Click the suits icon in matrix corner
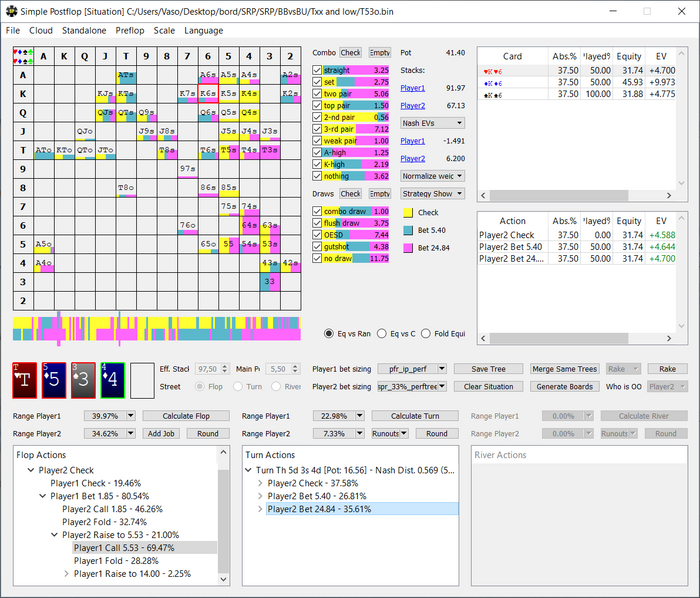700x598 pixels. (x=23, y=56)
